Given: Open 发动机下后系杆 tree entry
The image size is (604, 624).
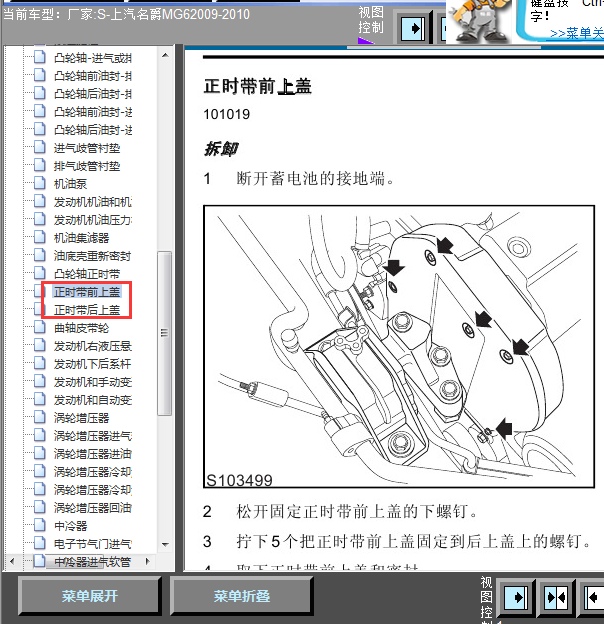Looking at the screenshot, I should tap(92, 364).
